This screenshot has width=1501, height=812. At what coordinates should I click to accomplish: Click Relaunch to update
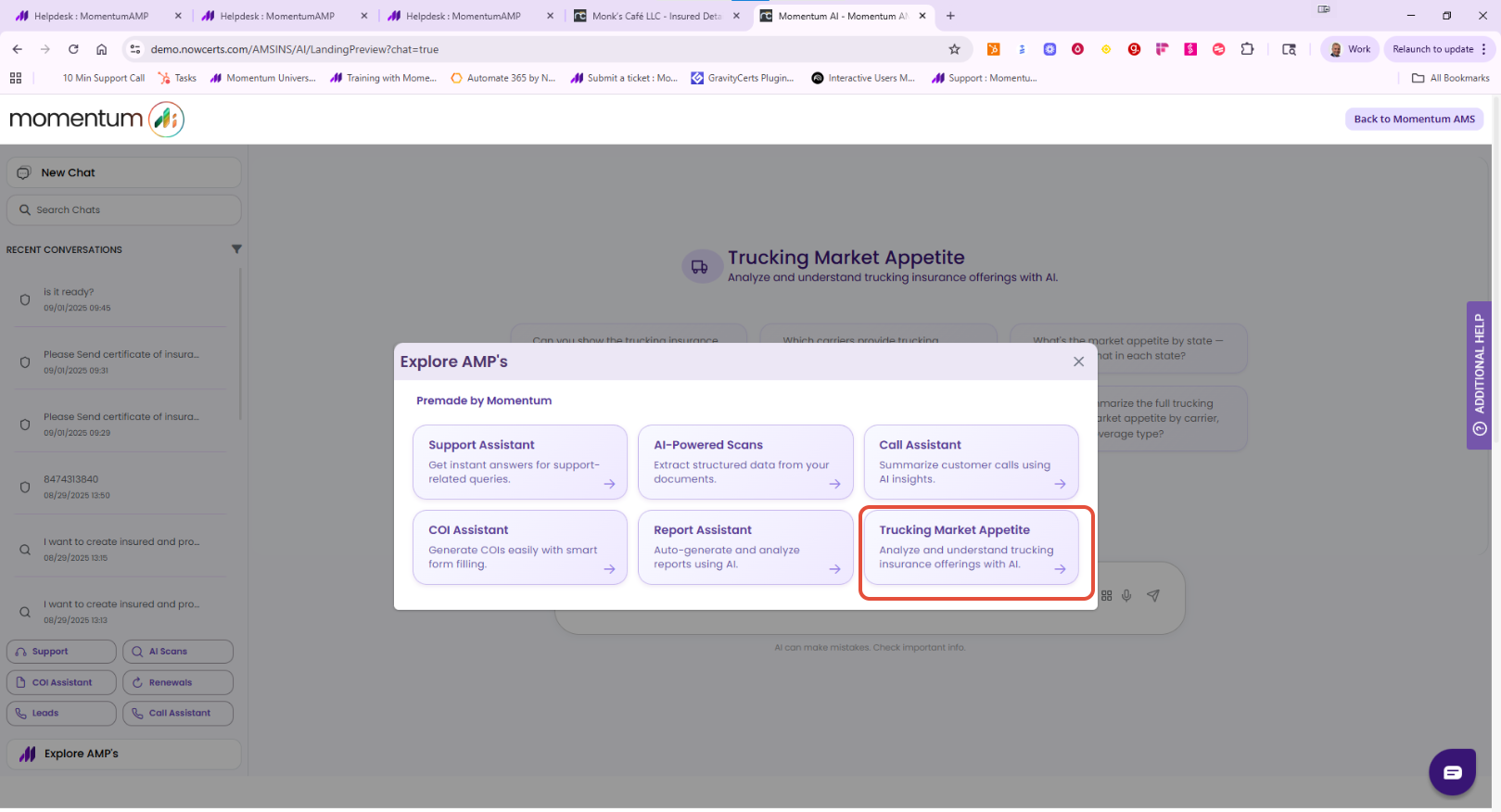[x=1432, y=49]
